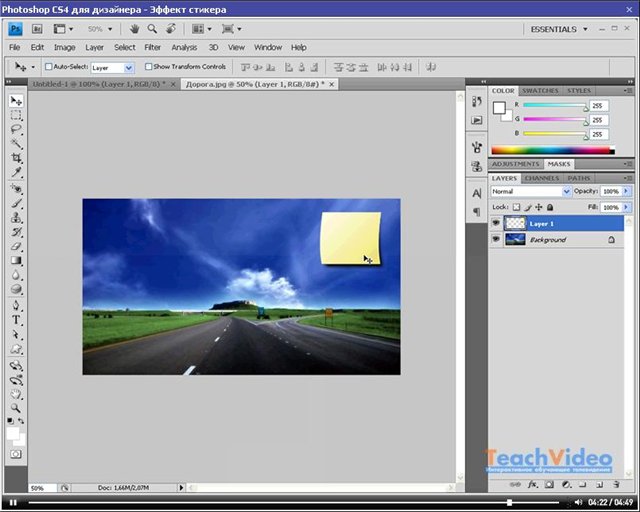Select the Eraser tool
This screenshot has width=640, height=512.
16,246
